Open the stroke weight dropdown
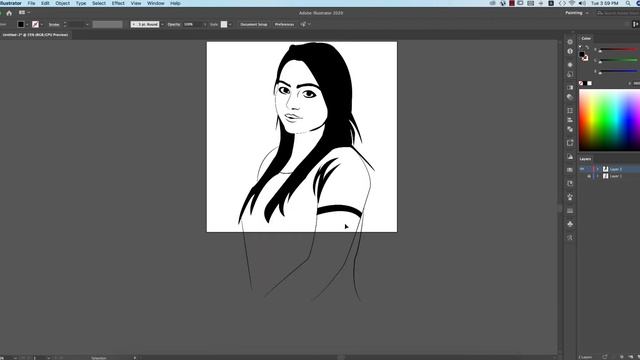Viewport: 640px width, 360px height. click(x=87, y=24)
